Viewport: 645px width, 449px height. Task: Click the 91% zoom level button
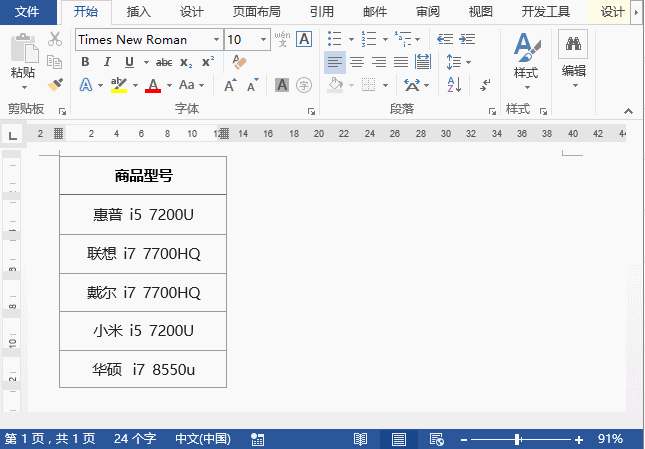[x=610, y=439]
